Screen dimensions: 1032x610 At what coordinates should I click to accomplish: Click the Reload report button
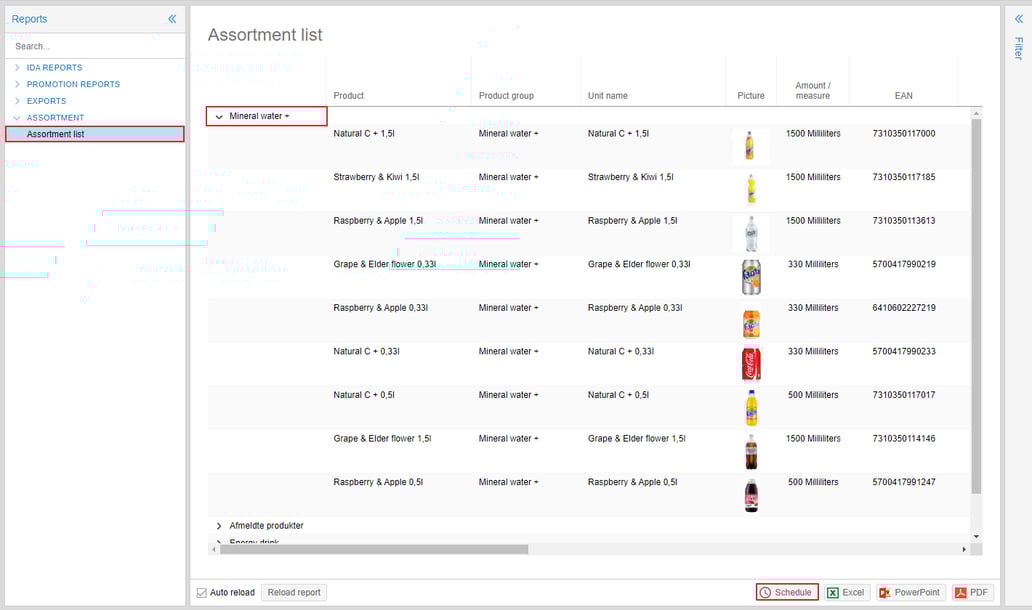pos(293,591)
